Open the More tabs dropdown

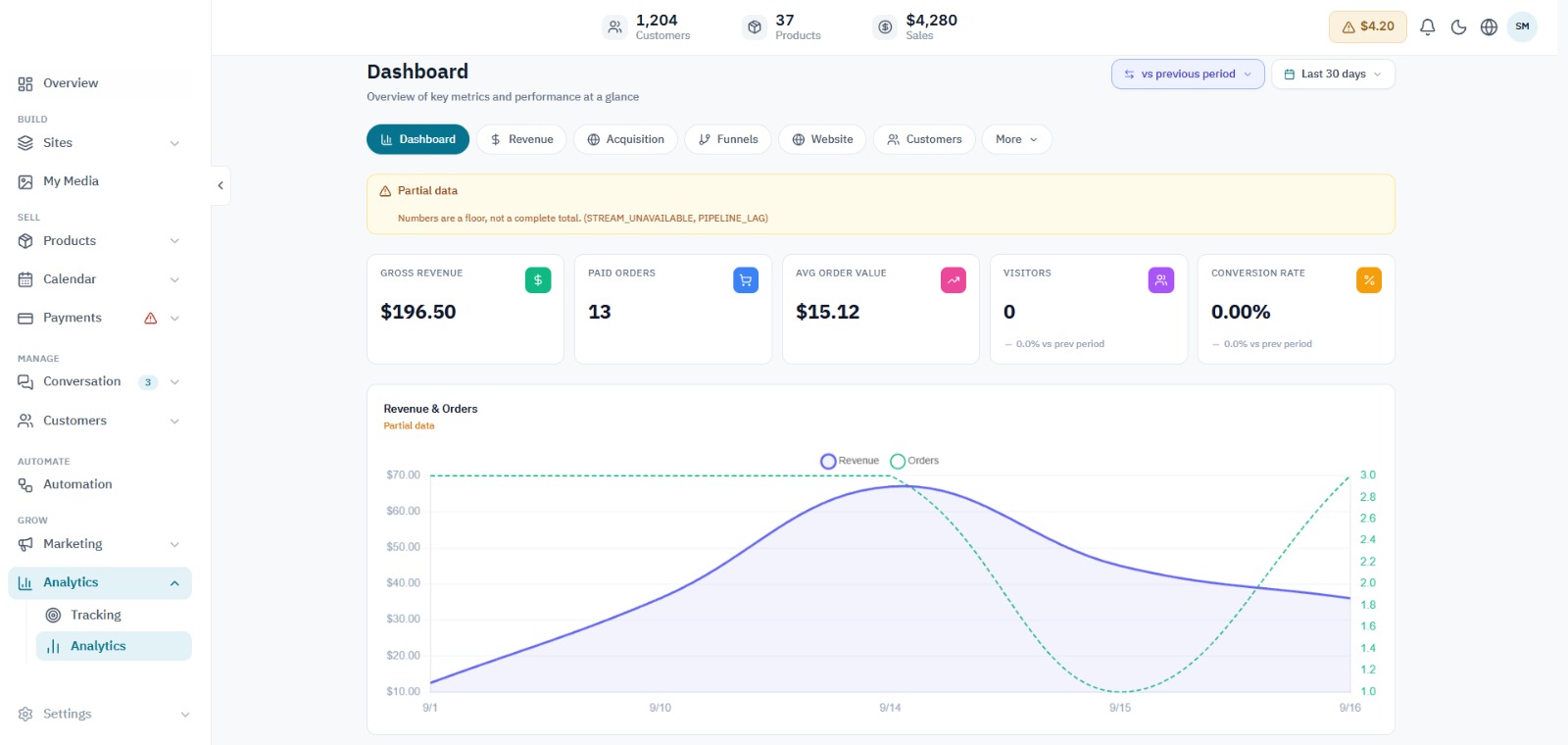[1017, 139]
